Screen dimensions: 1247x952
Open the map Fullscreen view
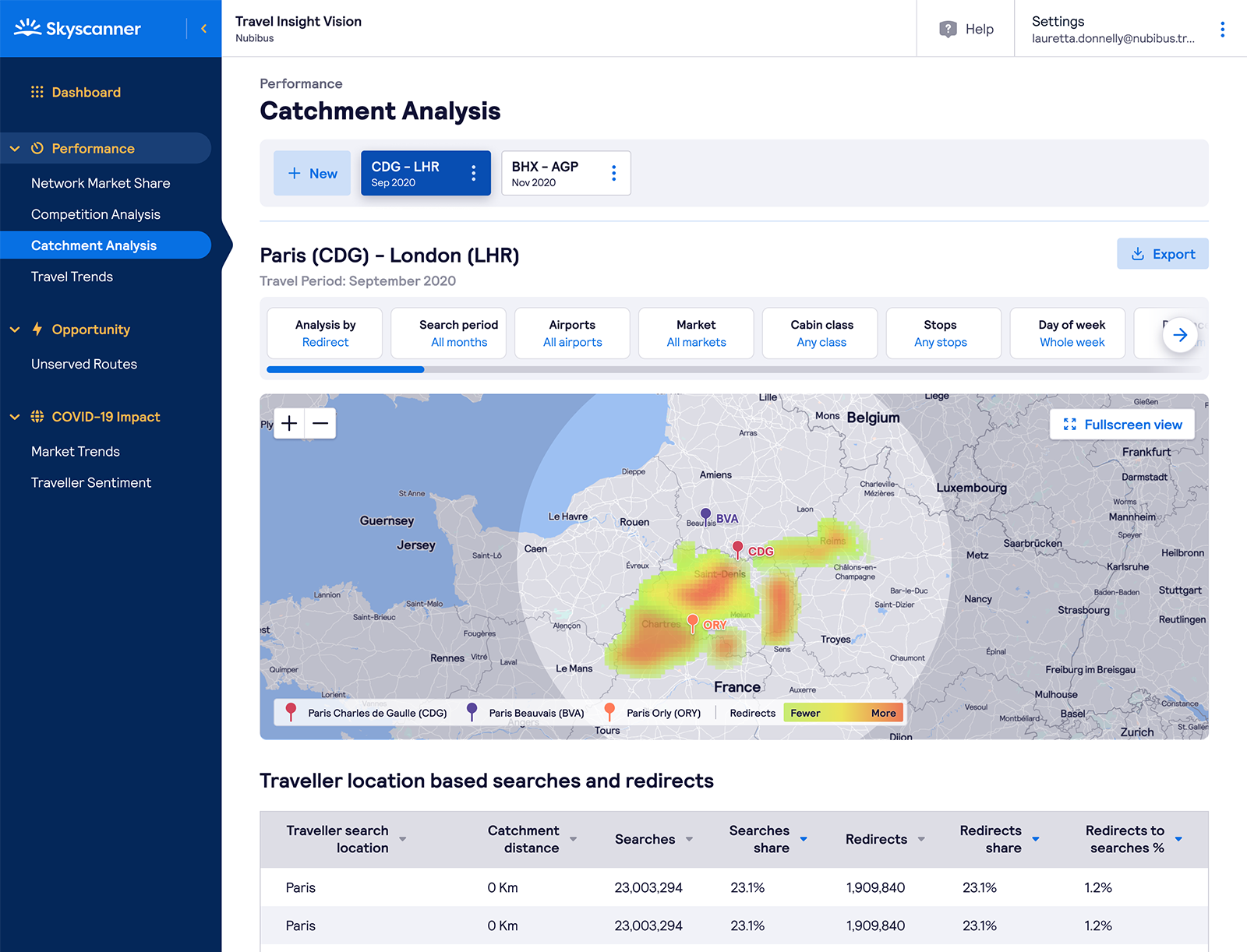tap(1122, 425)
